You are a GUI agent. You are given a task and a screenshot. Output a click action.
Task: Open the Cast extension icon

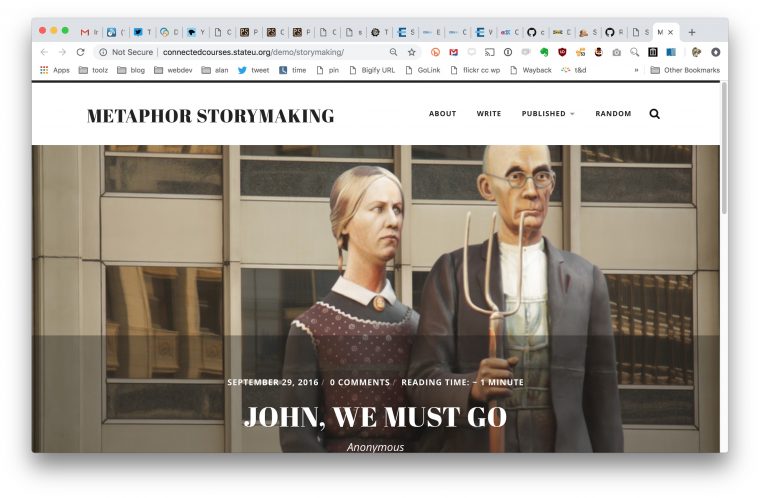(x=490, y=52)
